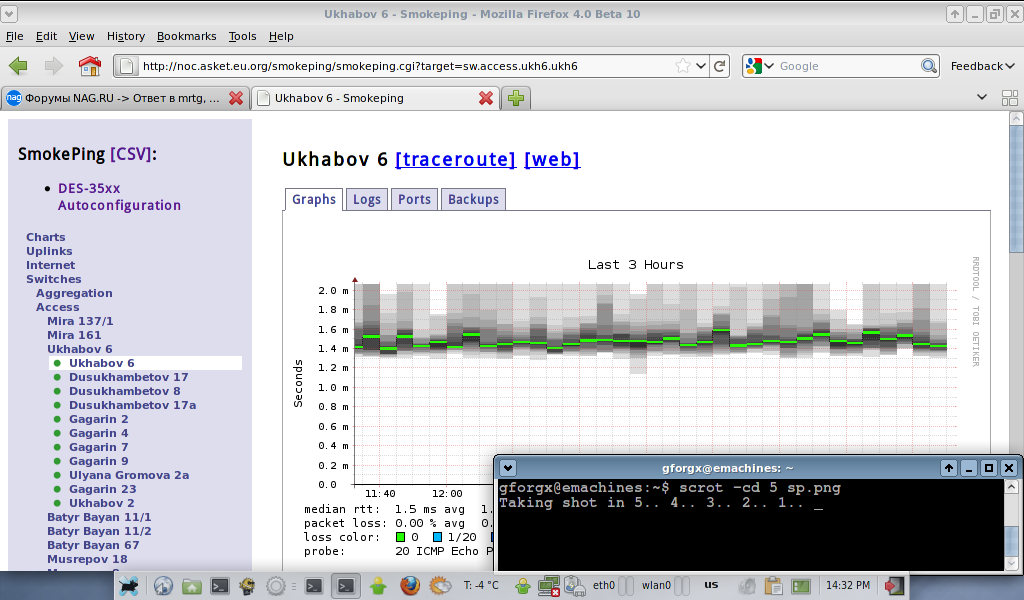Open the search engine selector dropdown

pyautogui.click(x=759, y=66)
